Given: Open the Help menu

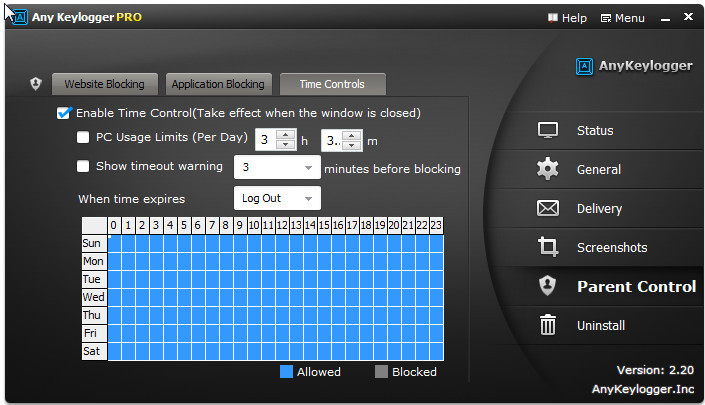Looking at the screenshot, I should coord(567,18).
